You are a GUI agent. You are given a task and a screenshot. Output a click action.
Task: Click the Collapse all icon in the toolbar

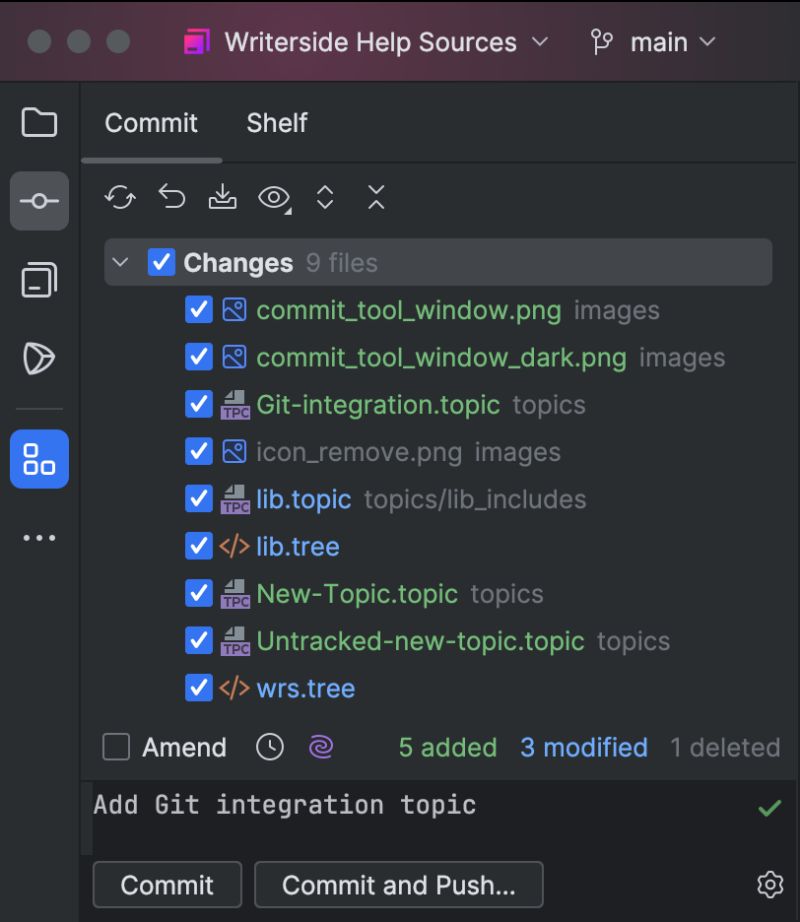point(376,197)
